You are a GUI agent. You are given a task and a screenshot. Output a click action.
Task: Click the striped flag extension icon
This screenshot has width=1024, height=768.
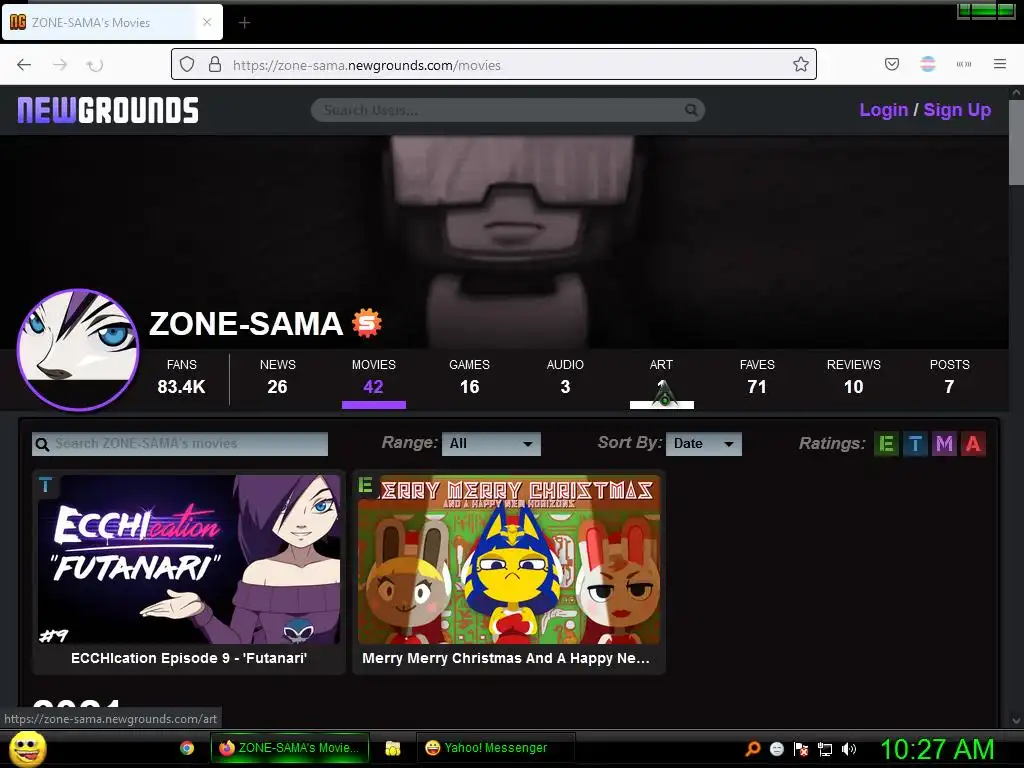click(x=928, y=64)
